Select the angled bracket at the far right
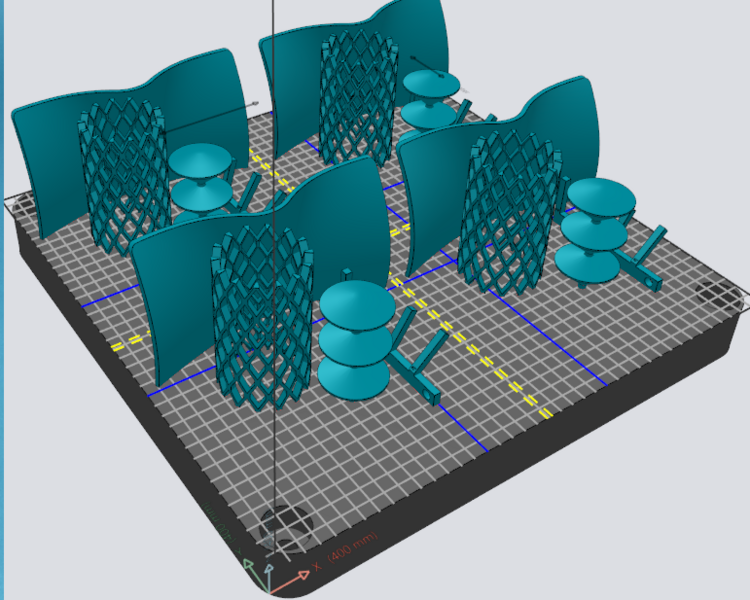This screenshot has width=750, height=600. click(x=643, y=262)
